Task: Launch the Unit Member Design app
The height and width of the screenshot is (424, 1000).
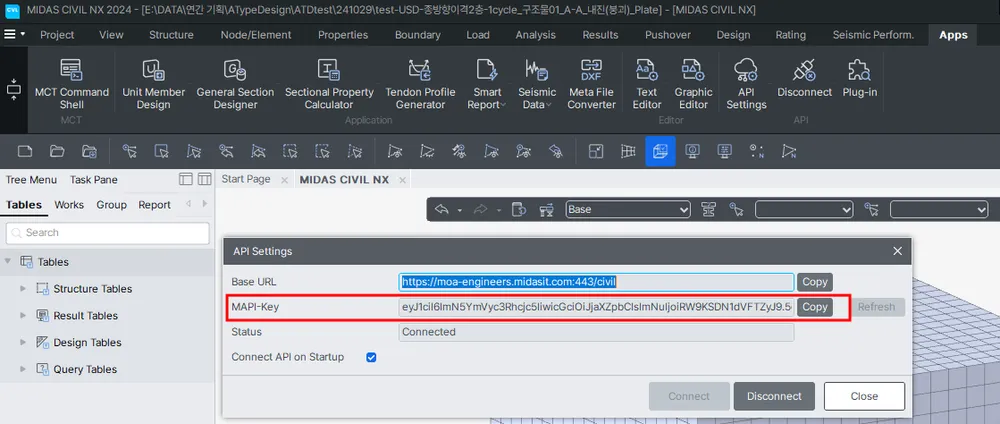Action: coord(153,84)
